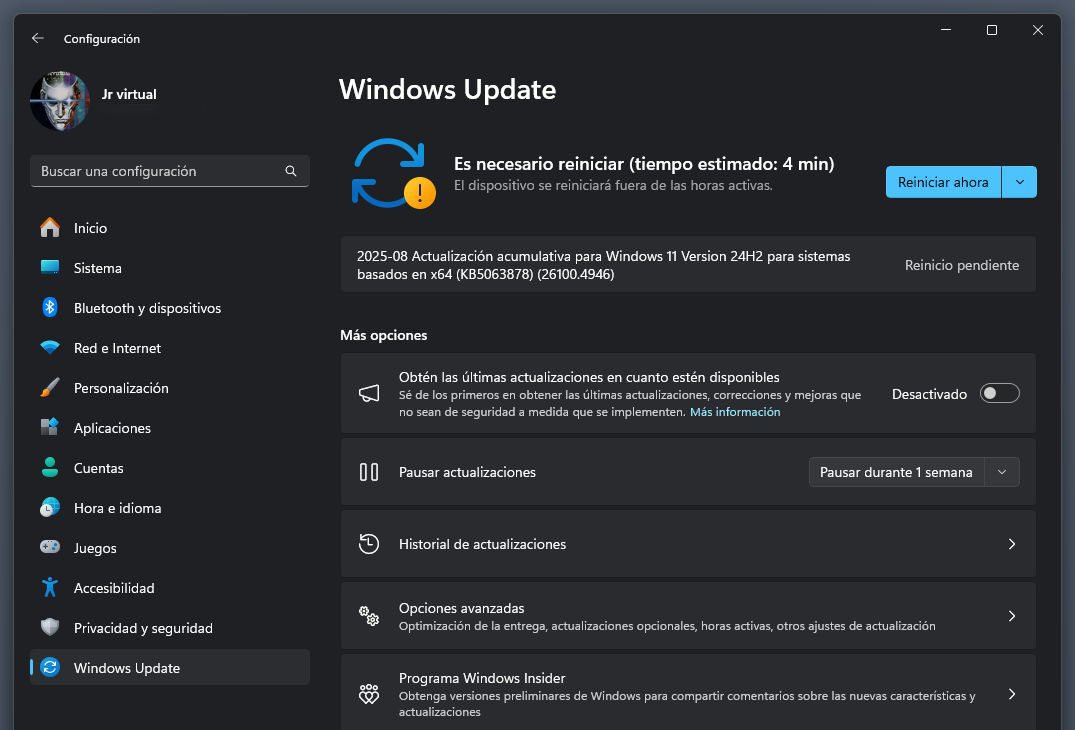Click Pausar durante 1 semana button

click(896, 472)
